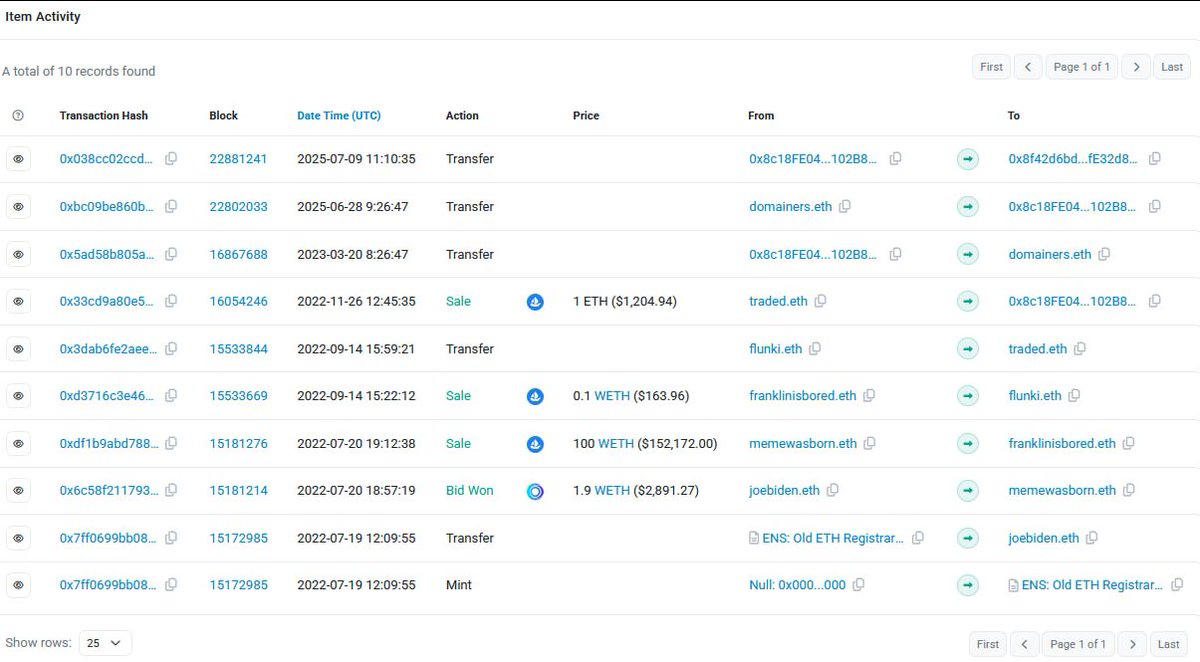
Task: Click the green transfer arrow between domainers.eth and 0x8c18FE04
Action: pyautogui.click(x=967, y=206)
